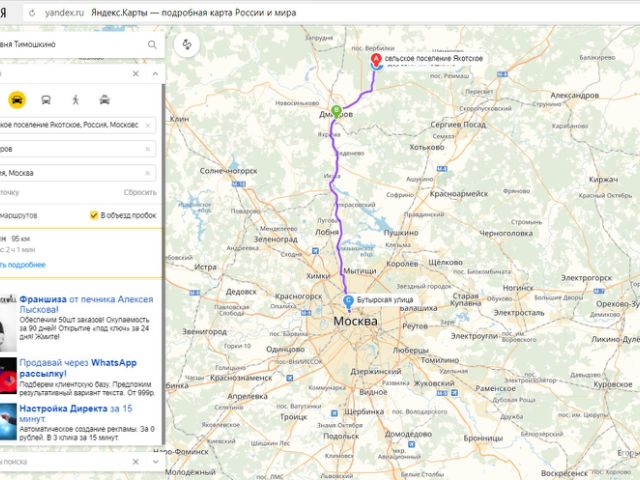This screenshot has height=480, width=640.
Task: Click the browser reload icon
Action: pyautogui.click(x=32, y=13)
